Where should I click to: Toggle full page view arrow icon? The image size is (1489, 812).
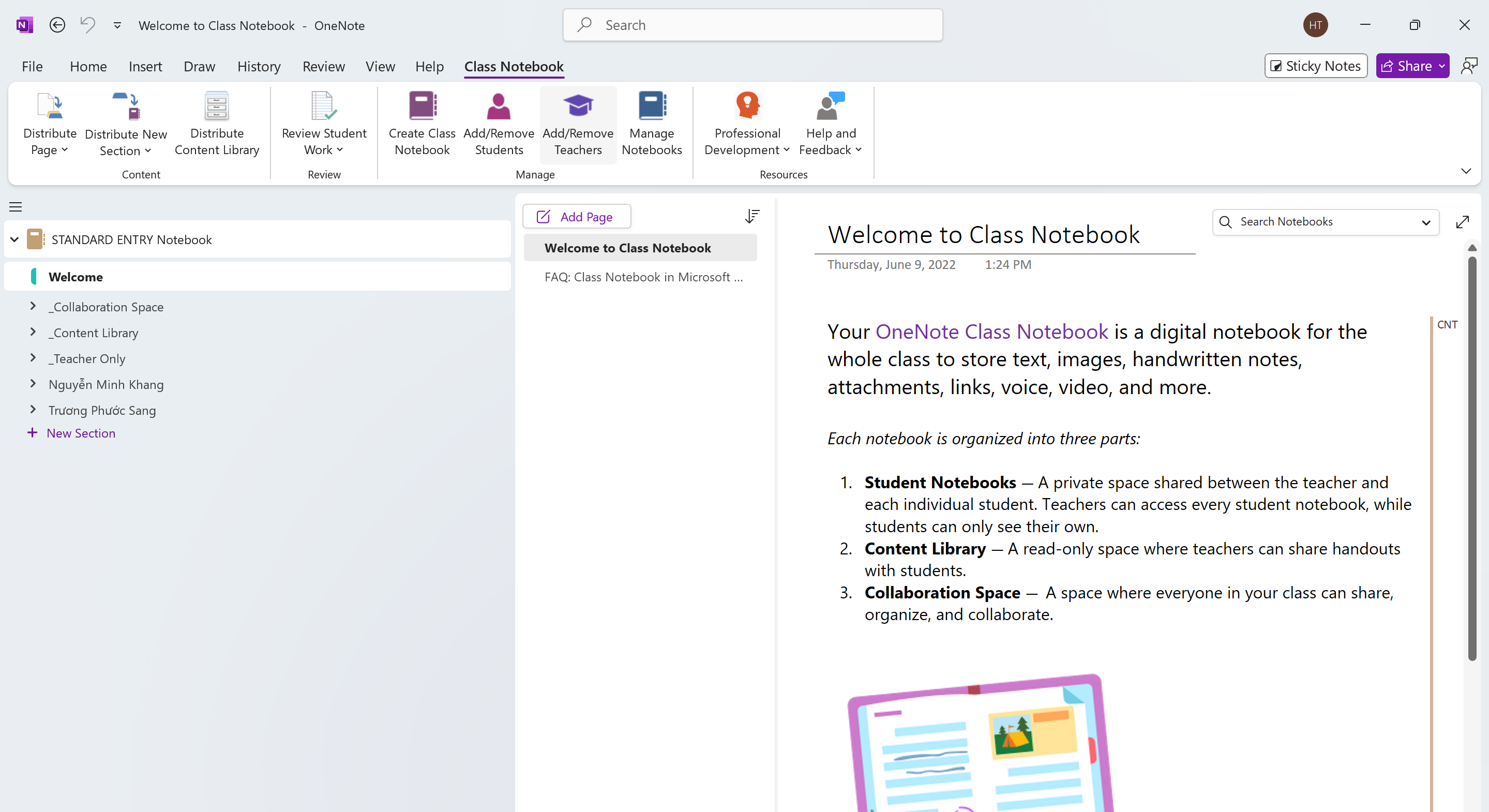pos(1462,222)
